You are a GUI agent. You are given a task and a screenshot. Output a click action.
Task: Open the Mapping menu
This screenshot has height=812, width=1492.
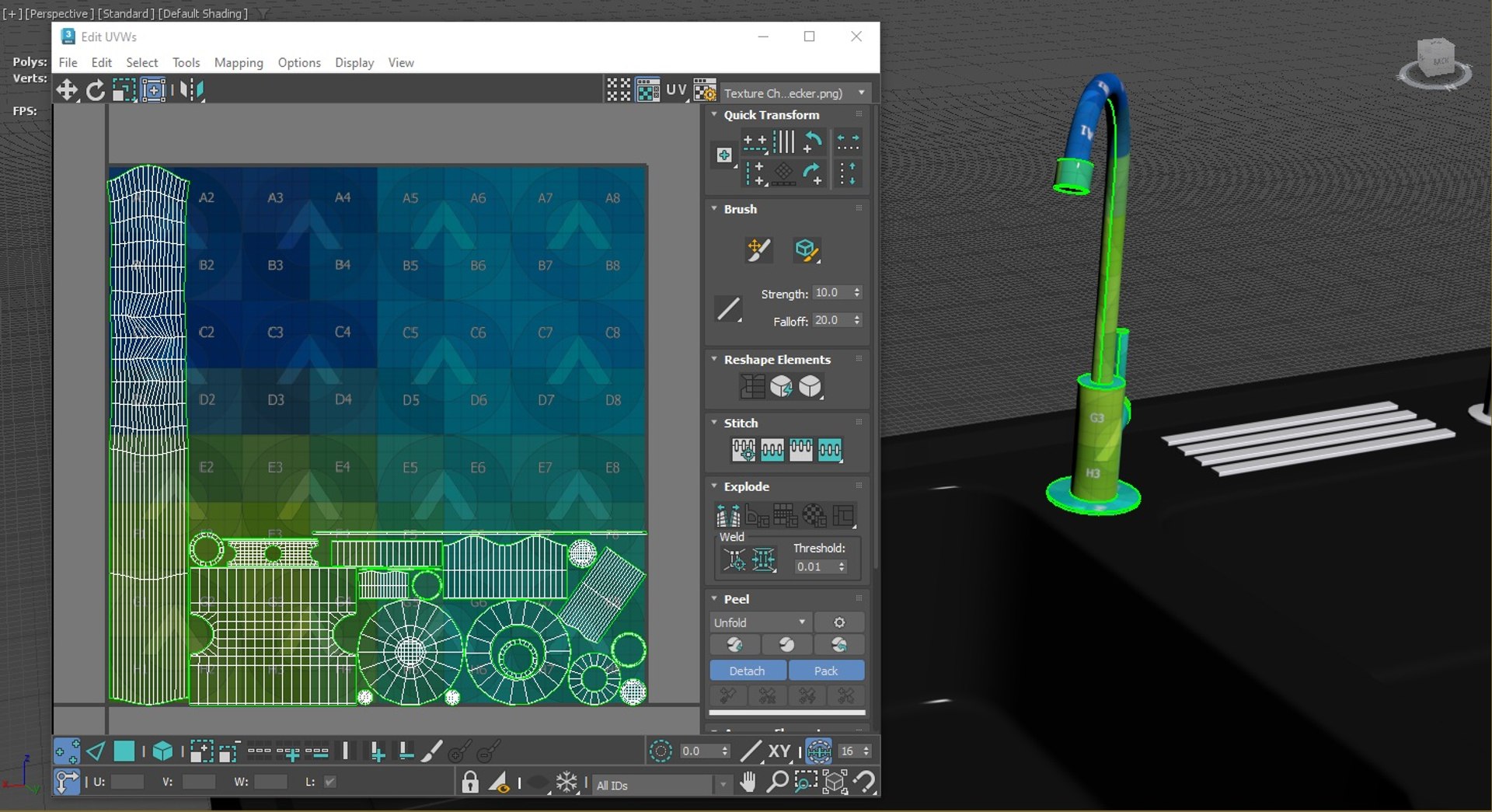(x=239, y=63)
